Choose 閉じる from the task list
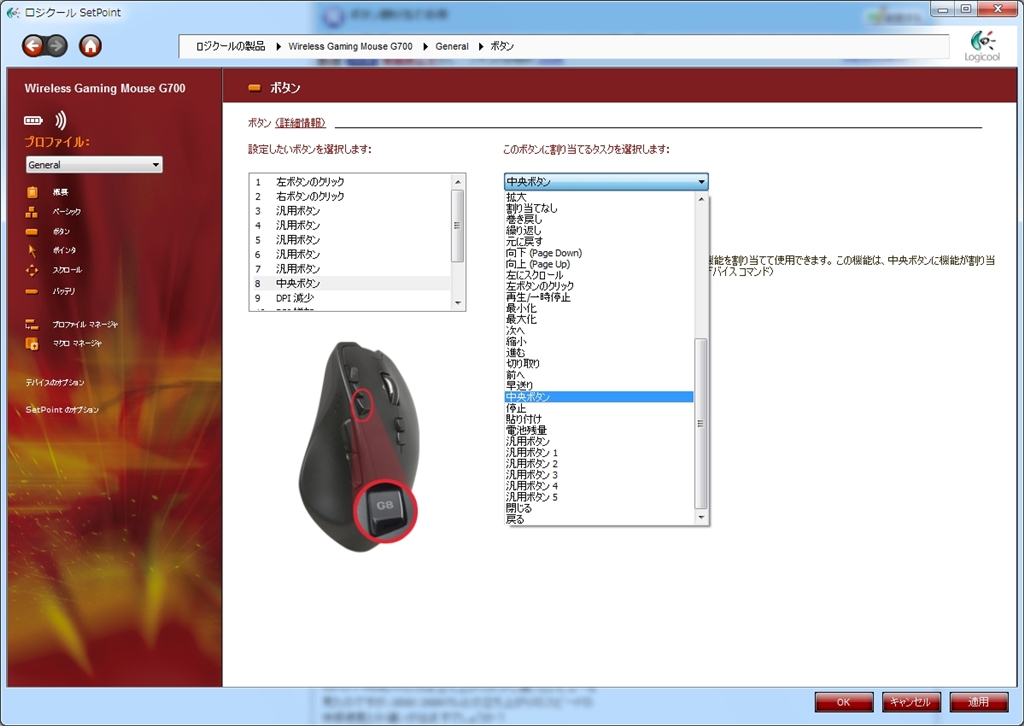This screenshot has height=726, width=1024. coord(599,508)
